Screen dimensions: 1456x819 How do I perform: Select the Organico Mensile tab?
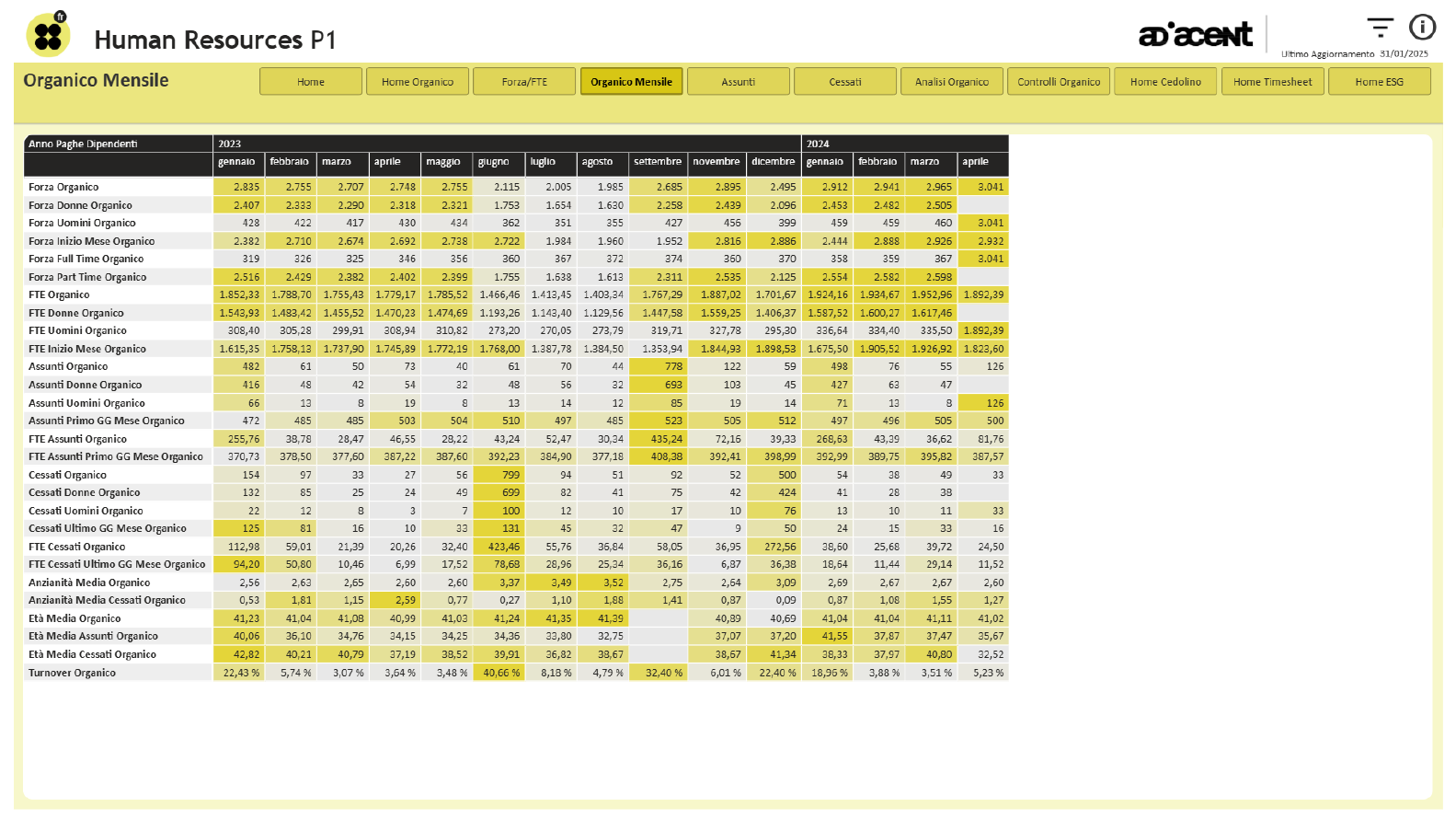tap(631, 82)
